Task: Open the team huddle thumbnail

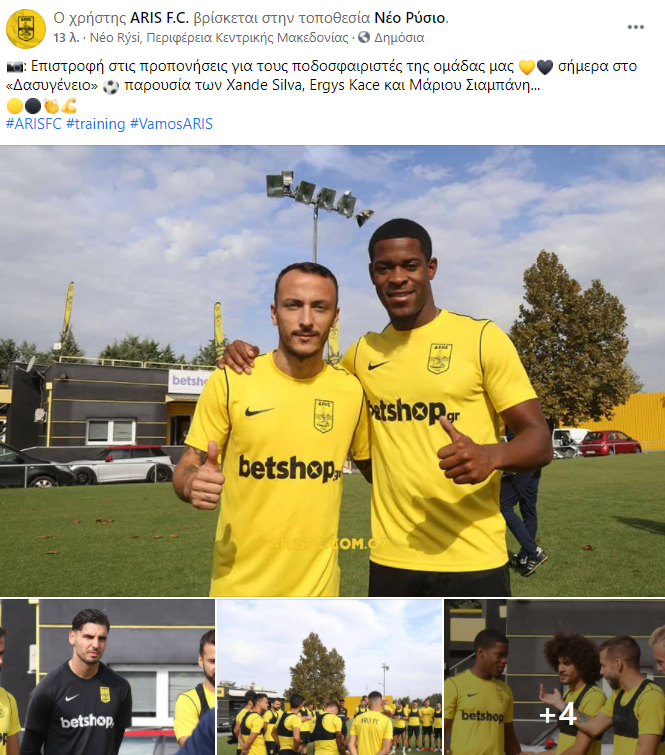Action: pyautogui.click(x=329, y=677)
